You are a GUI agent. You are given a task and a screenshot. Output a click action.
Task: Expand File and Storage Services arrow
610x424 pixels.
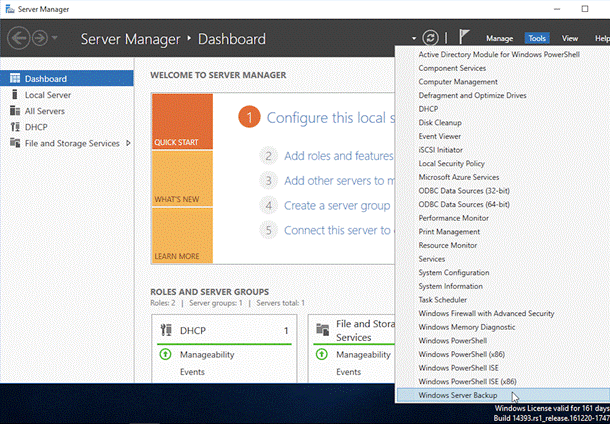click(128, 143)
